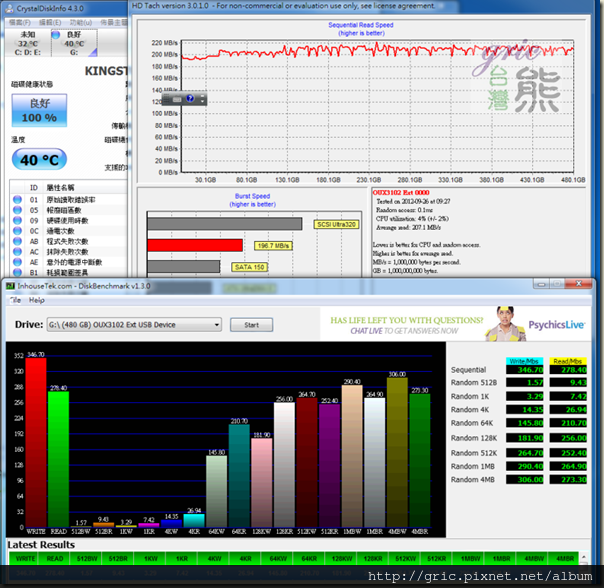Click the Sequential Read Speed graph title
Image resolution: width=604 pixels, height=588 pixels.
361,25
